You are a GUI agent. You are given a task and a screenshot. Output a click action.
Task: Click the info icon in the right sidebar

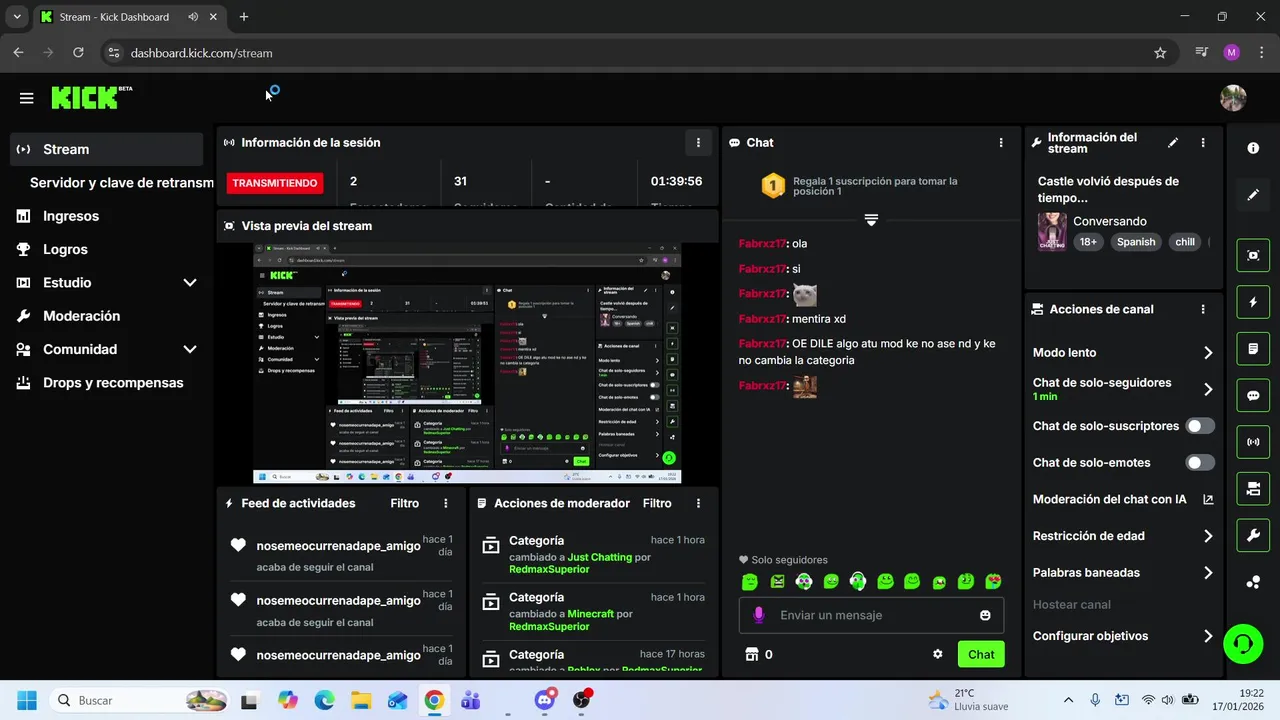[1253, 148]
